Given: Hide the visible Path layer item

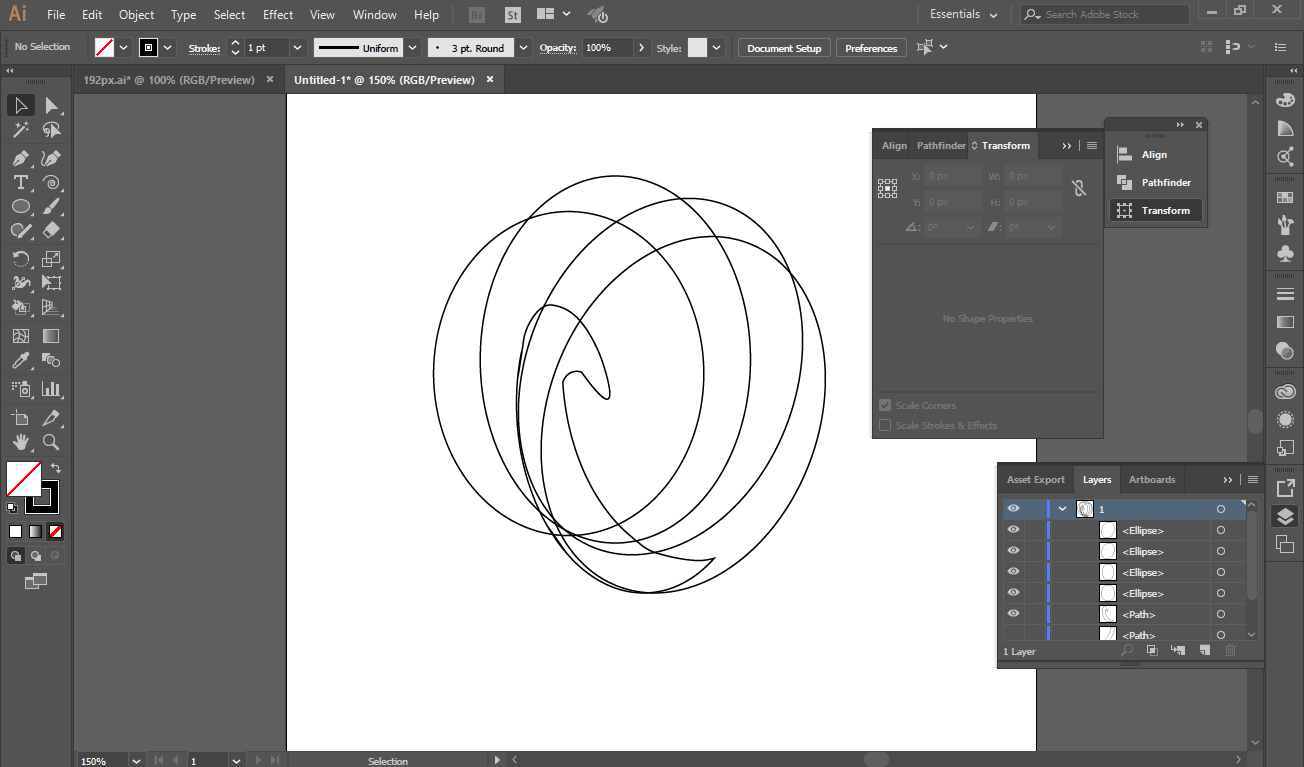Looking at the screenshot, I should (x=1013, y=614).
